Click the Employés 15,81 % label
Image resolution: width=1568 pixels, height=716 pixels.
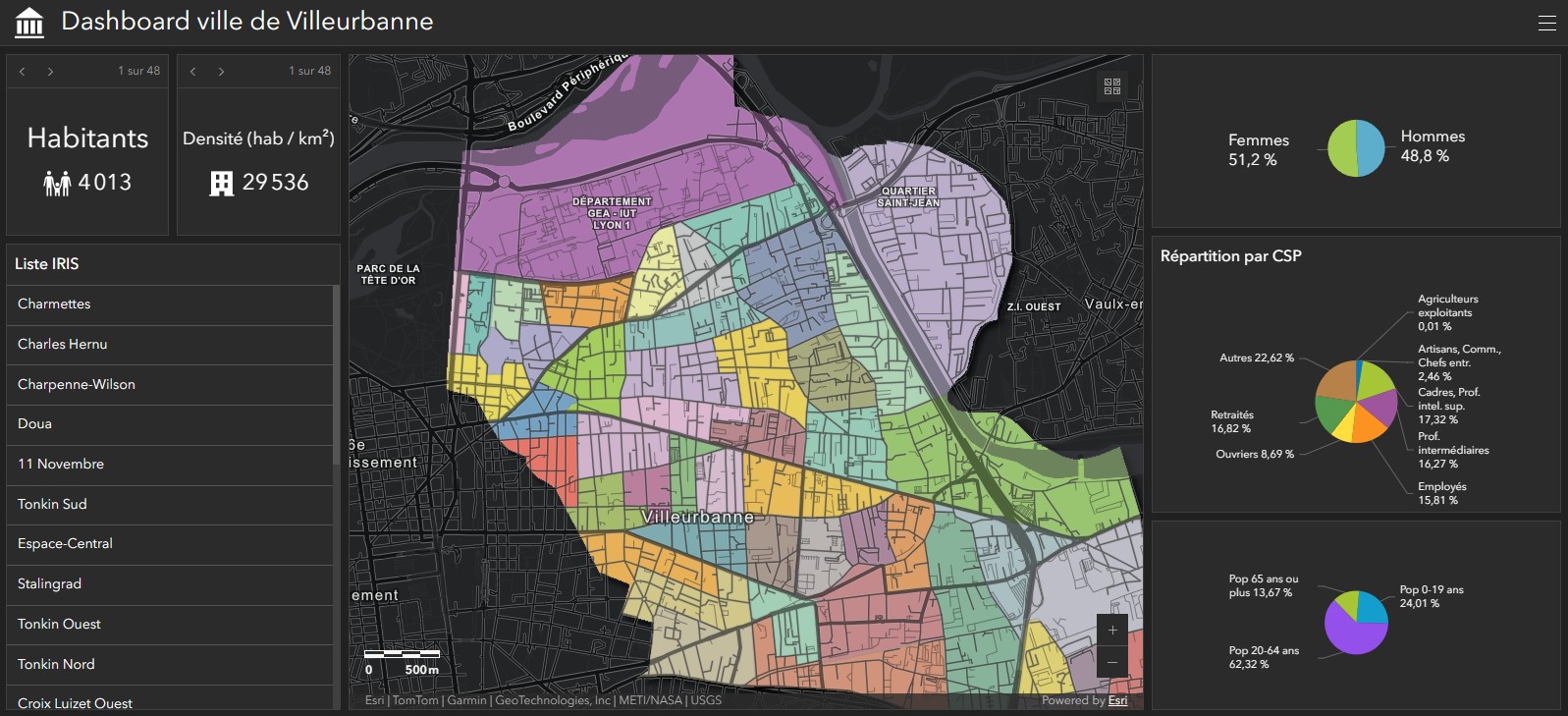tap(1441, 493)
